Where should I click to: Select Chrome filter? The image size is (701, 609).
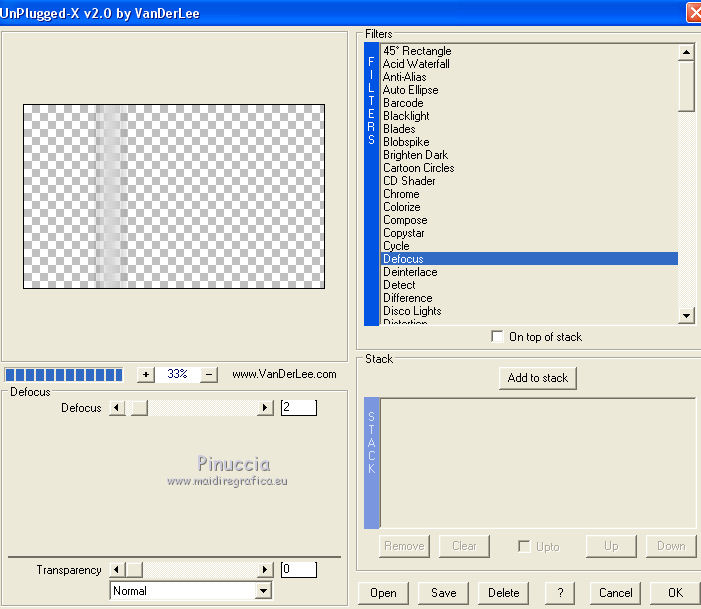click(529, 194)
